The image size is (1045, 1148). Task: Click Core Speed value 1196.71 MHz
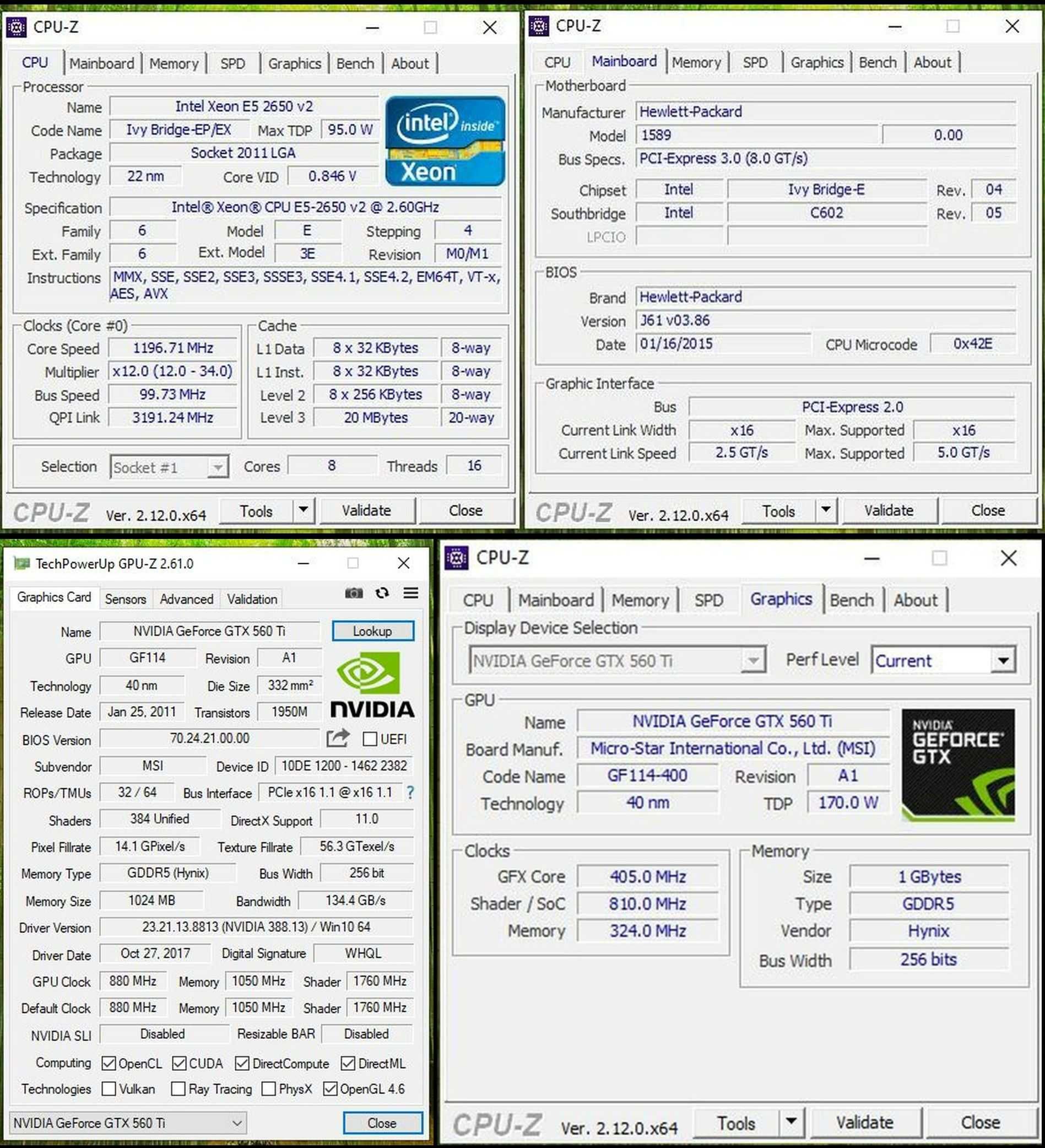(x=173, y=347)
